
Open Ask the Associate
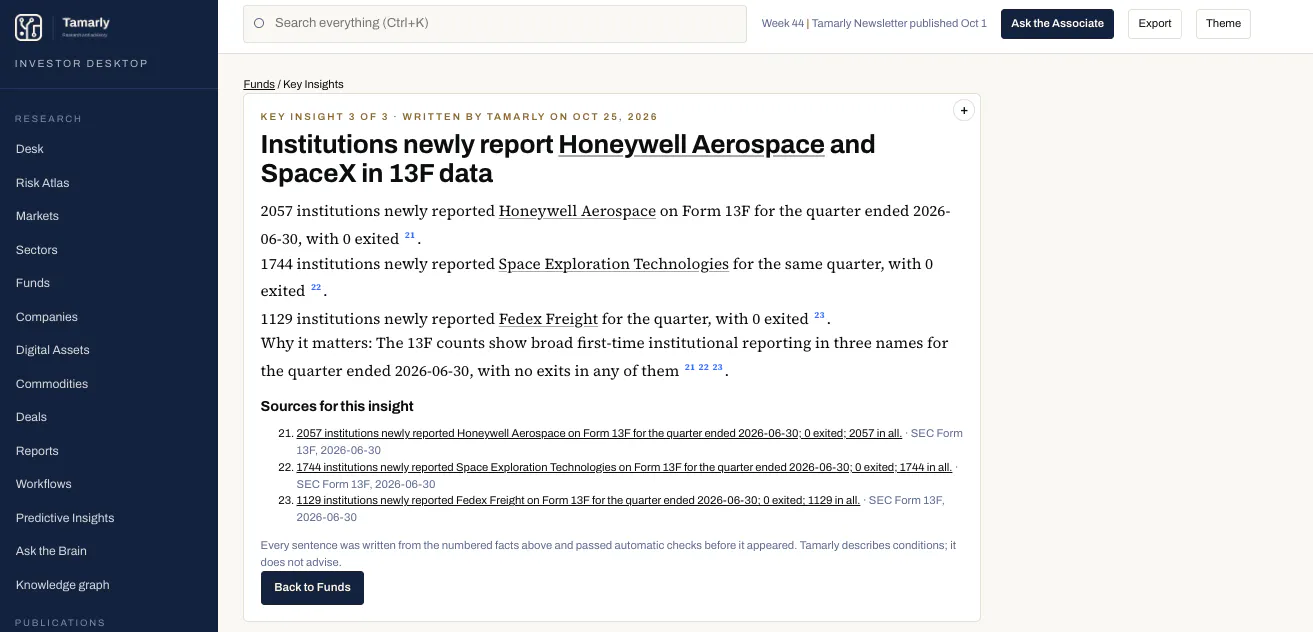tap(1057, 24)
